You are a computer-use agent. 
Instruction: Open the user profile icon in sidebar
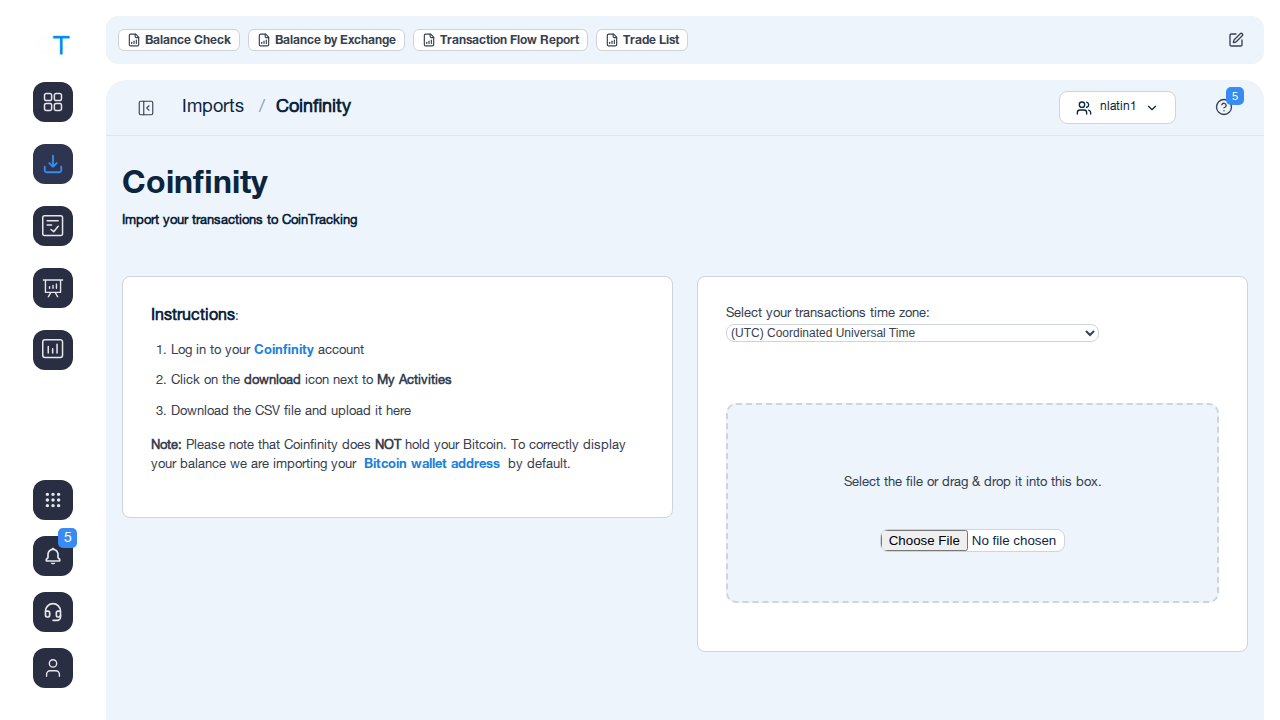click(x=53, y=668)
